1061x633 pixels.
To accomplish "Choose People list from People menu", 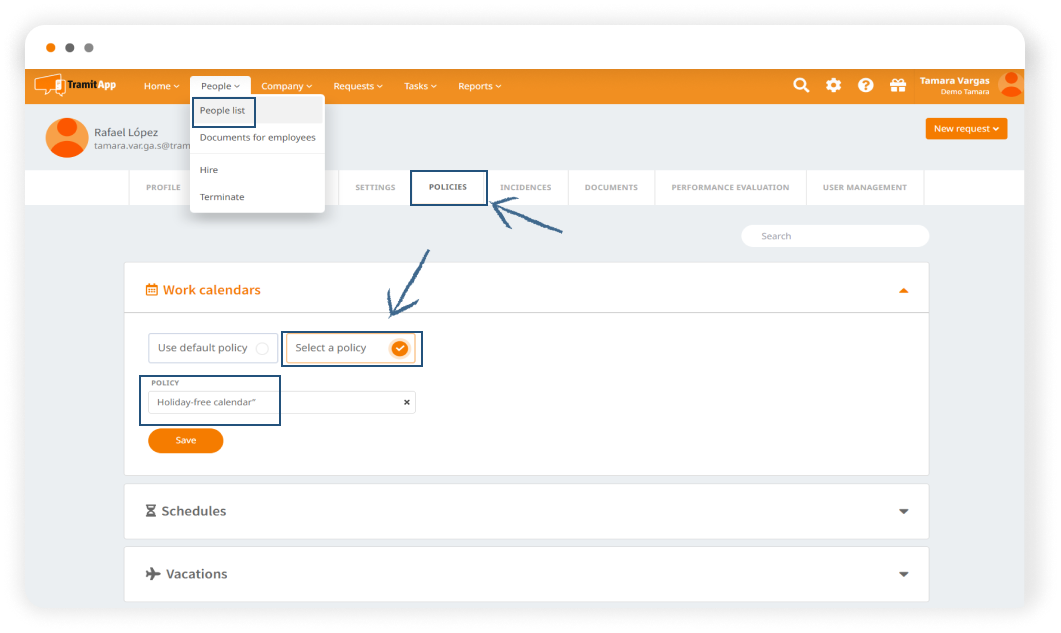I will pyautogui.click(x=223, y=111).
